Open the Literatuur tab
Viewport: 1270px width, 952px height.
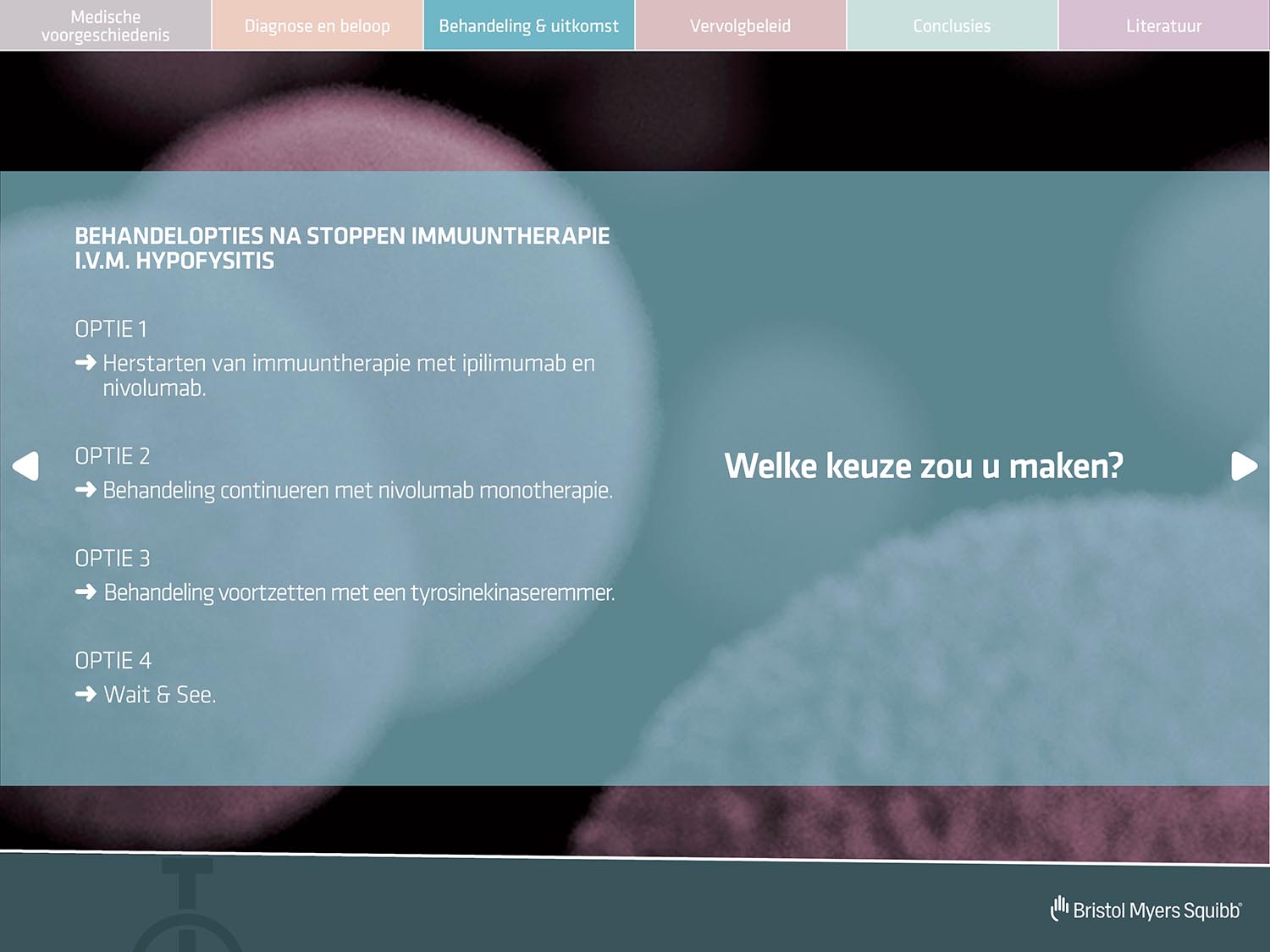pyautogui.click(x=1164, y=25)
